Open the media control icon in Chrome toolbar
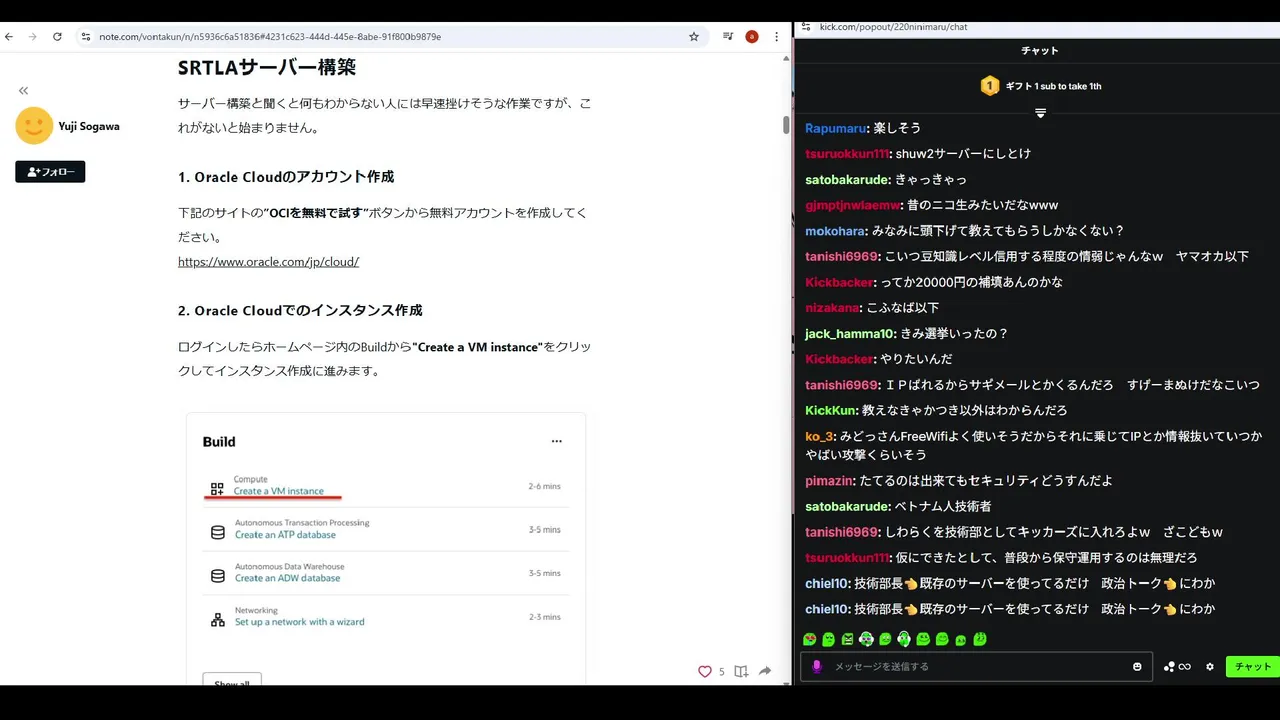The height and width of the screenshot is (720, 1280). pos(728,37)
